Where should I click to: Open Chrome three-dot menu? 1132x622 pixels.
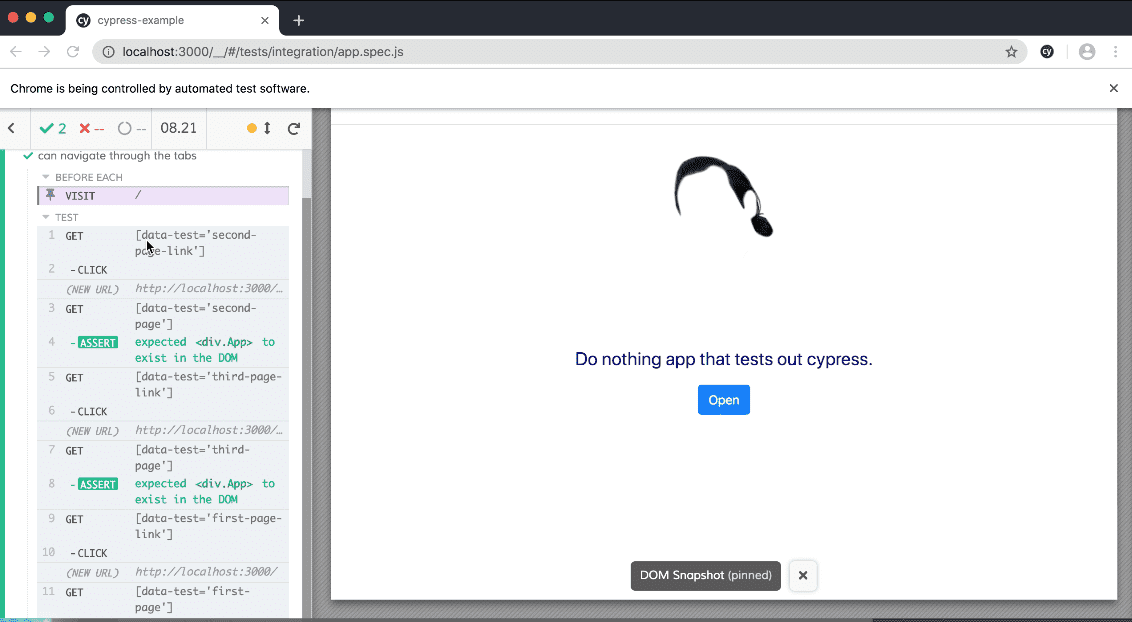point(1115,51)
